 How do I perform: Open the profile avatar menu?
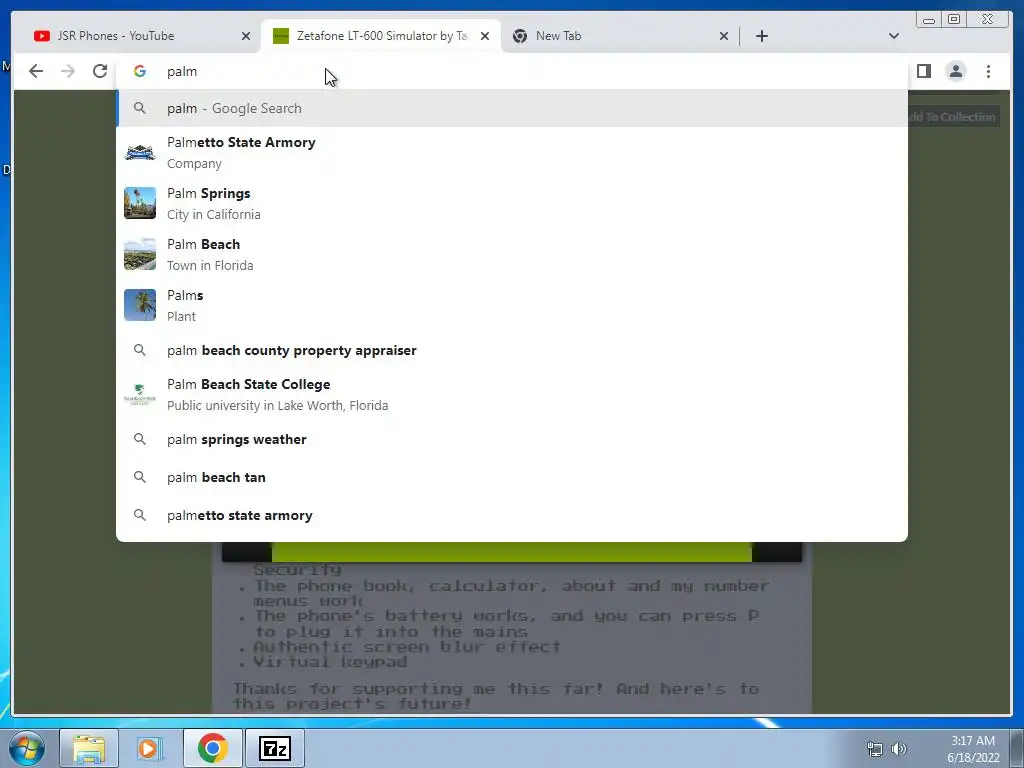(x=955, y=71)
